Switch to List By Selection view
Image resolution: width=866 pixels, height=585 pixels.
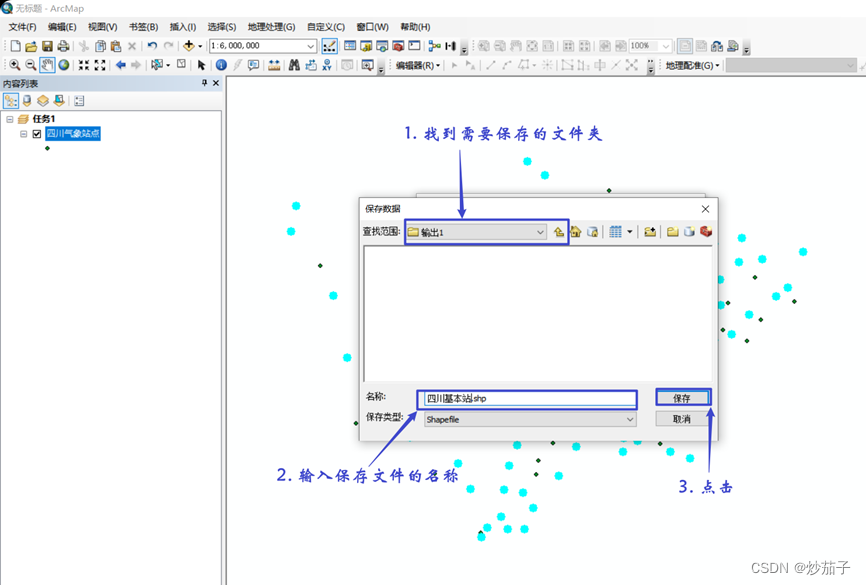pos(59,101)
